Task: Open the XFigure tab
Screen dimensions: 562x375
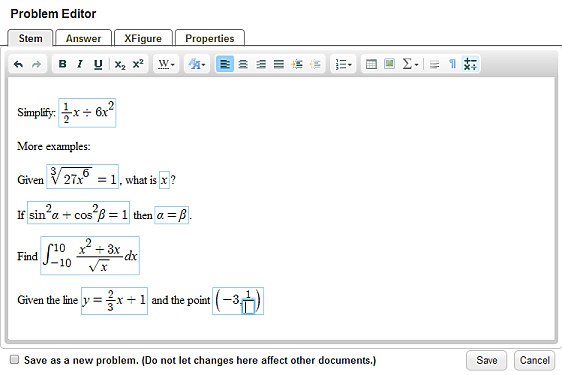Action: pyautogui.click(x=143, y=38)
